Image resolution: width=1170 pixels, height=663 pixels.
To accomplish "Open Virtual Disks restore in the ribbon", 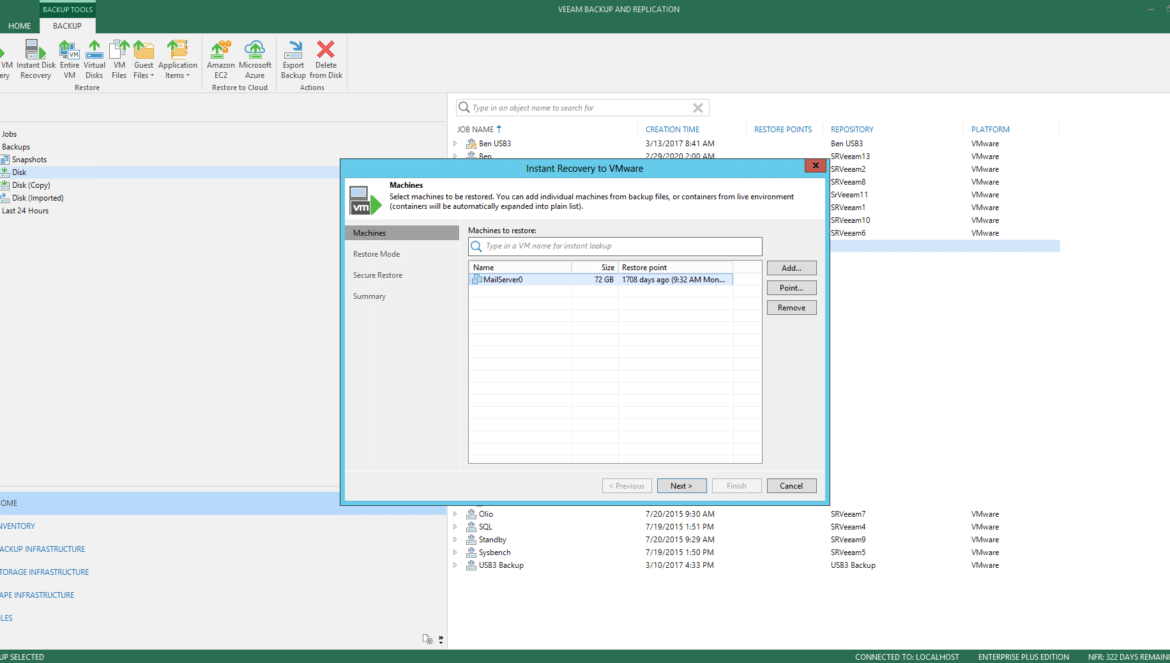I will coord(94,60).
